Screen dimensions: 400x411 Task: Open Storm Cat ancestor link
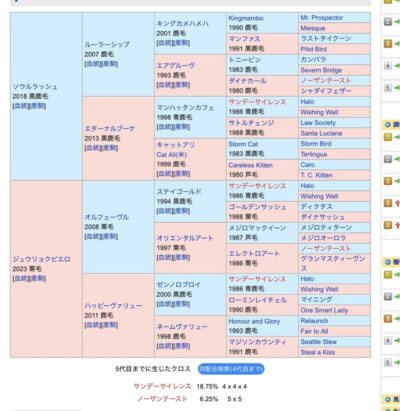pyautogui.click(x=243, y=144)
